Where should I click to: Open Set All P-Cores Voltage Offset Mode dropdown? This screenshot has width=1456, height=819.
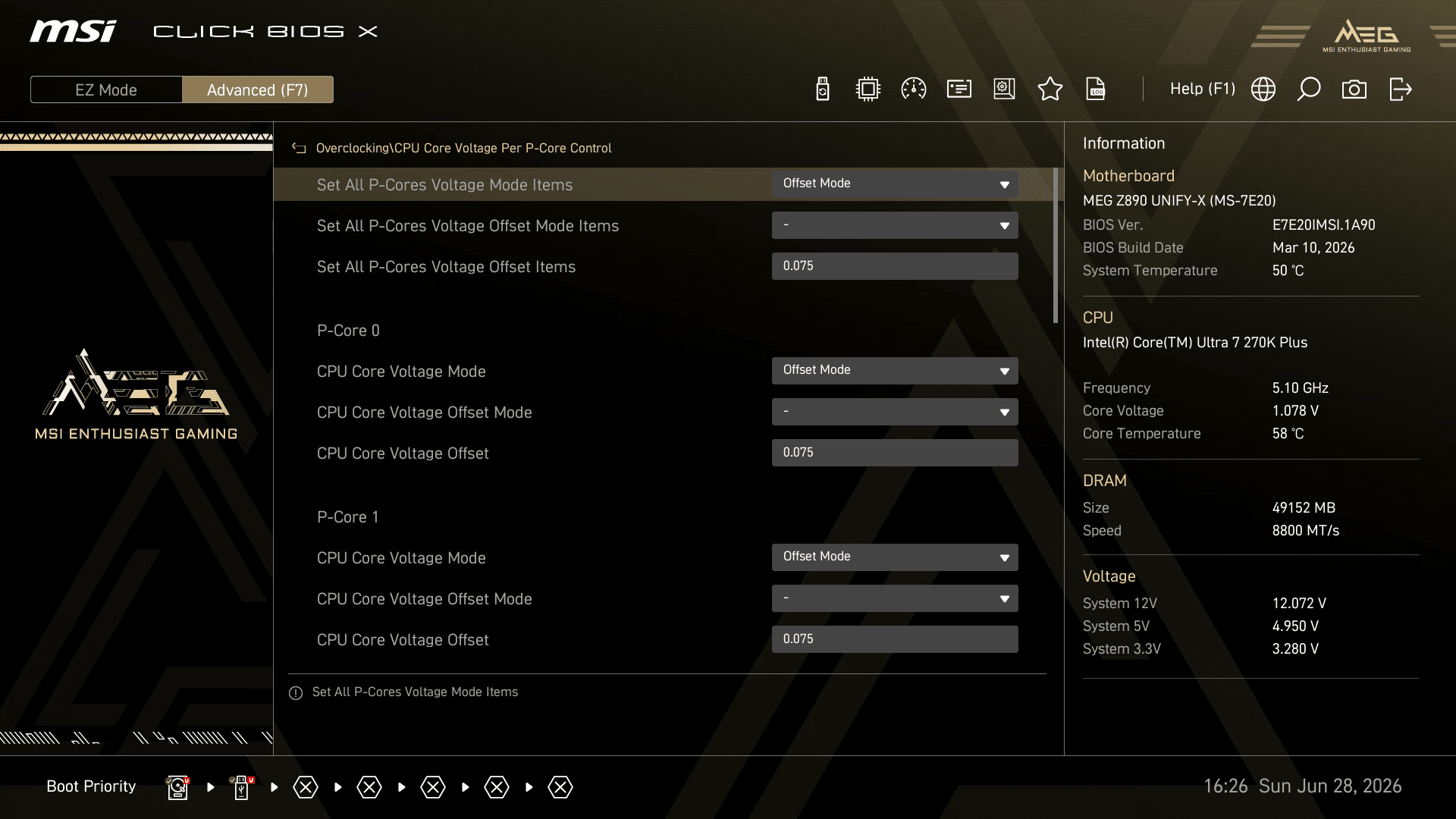click(x=895, y=225)
